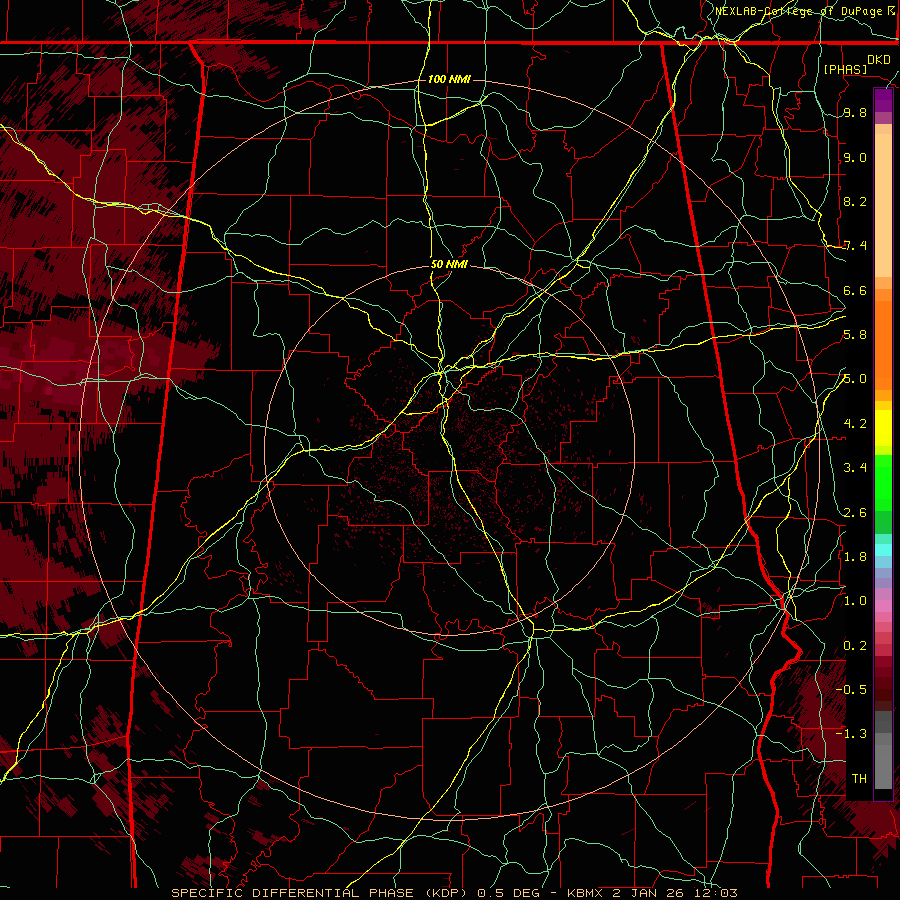This screenshot has height=900, width=900.
Task: Click the 0.2 scale label
Action: (x=855, y=645)
